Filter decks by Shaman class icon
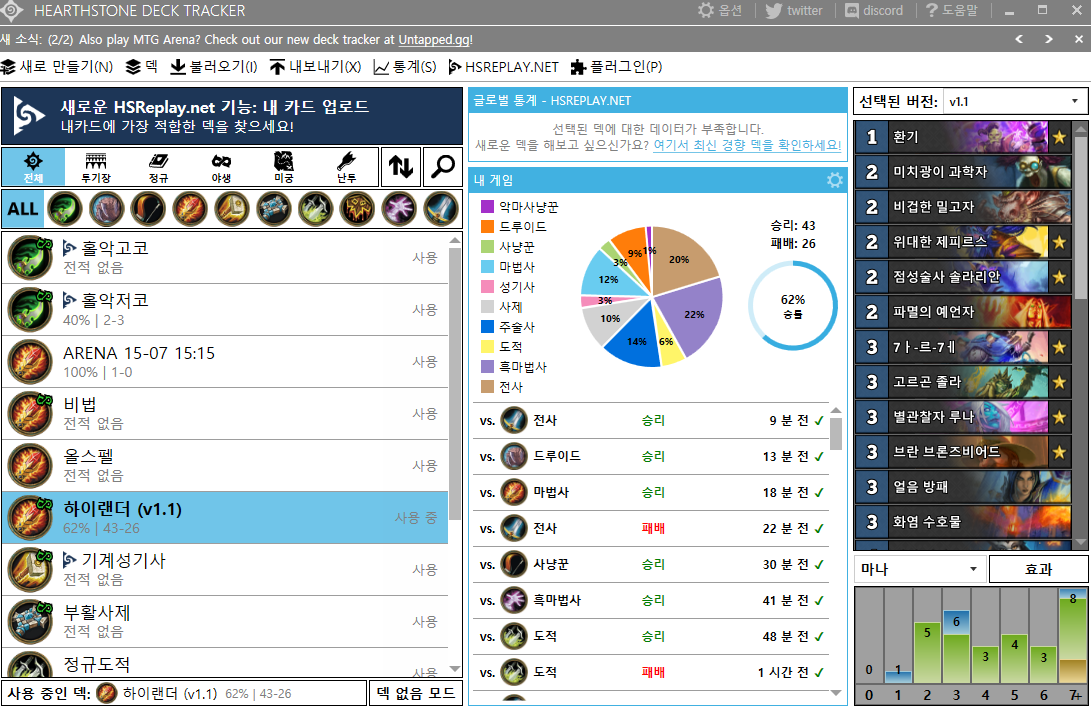Viewport: 1091px width, 709px height. (357, 209)
